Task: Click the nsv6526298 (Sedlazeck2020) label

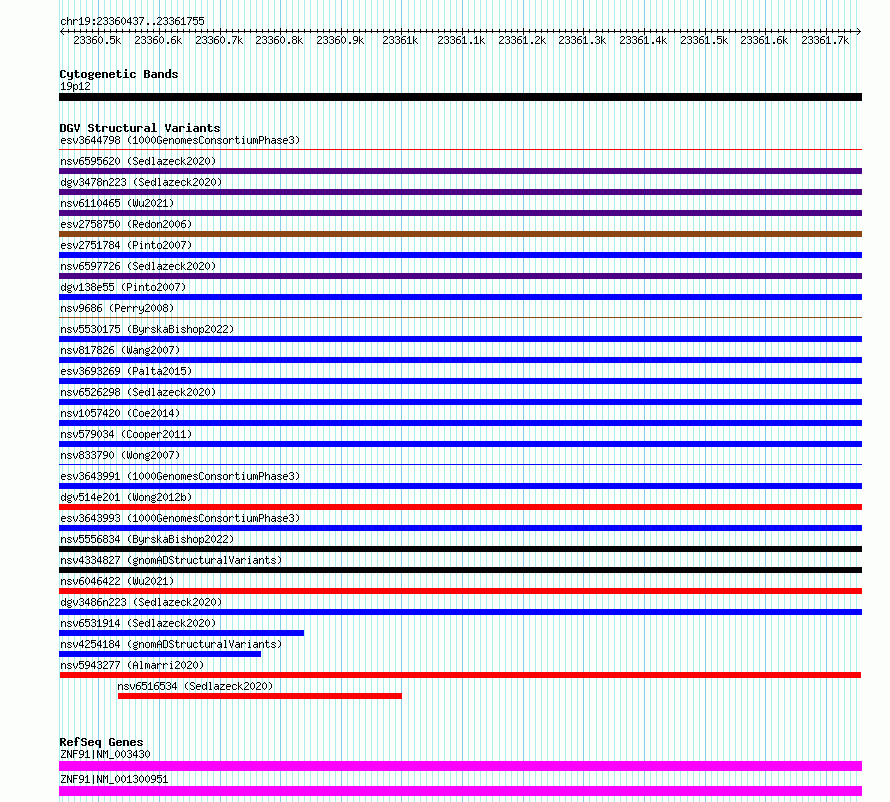Action: pos(138,392)
